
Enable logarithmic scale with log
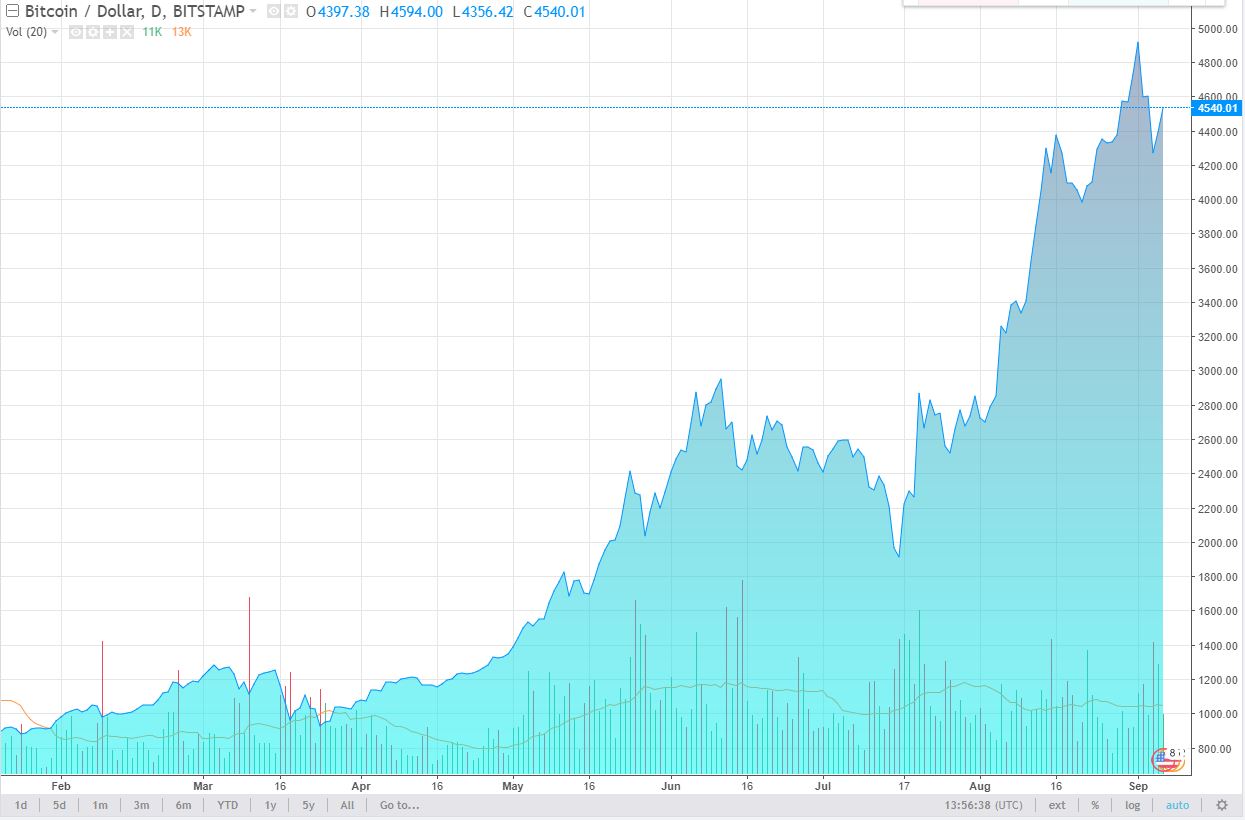[1132, 805]
